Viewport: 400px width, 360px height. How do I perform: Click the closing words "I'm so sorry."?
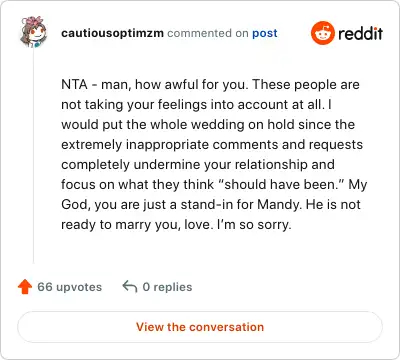(x=254, y=224)
